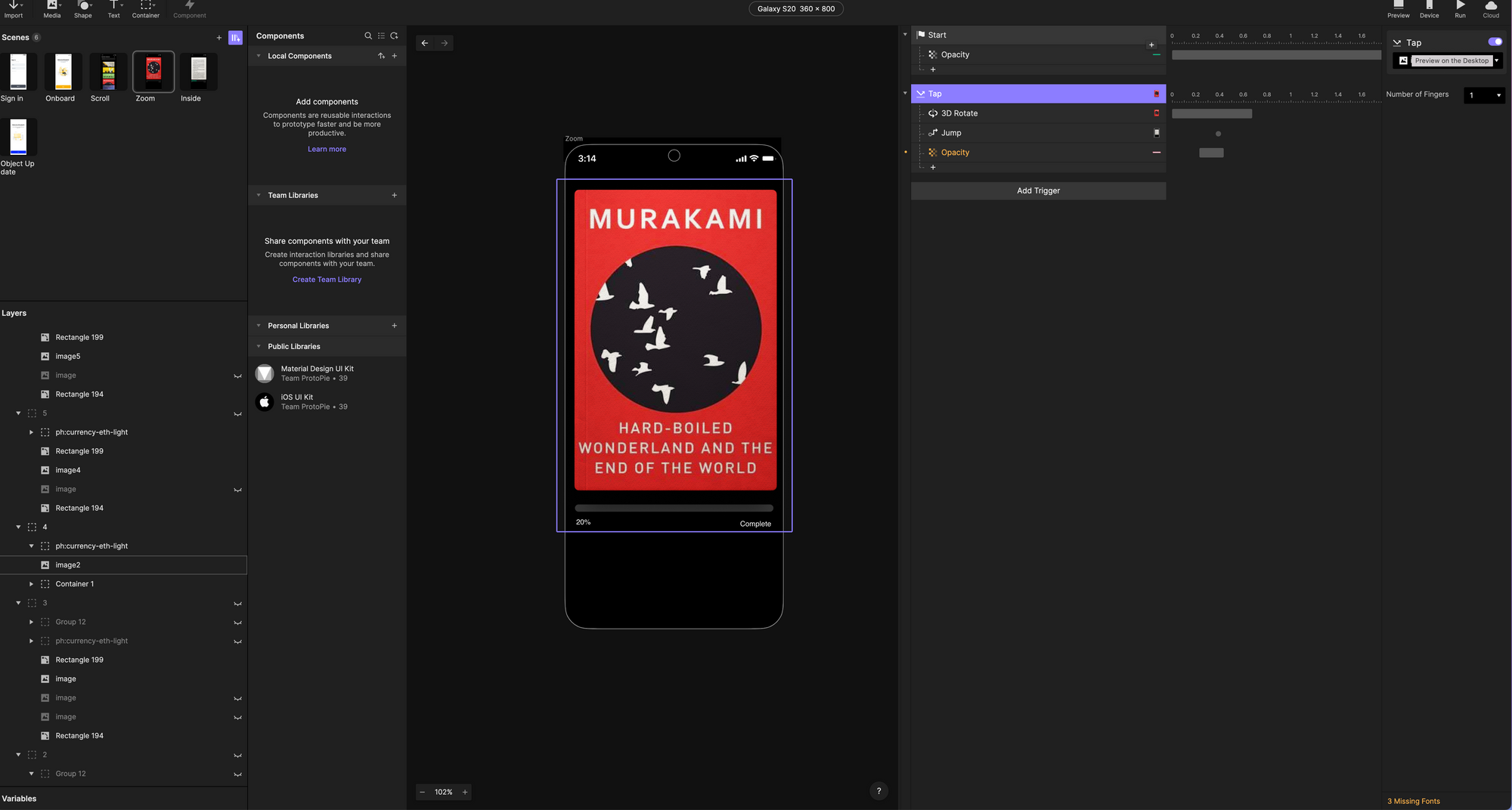Select the Shape tool
The width and height of the screenshot is (1512, 810).
click(83, 9)
